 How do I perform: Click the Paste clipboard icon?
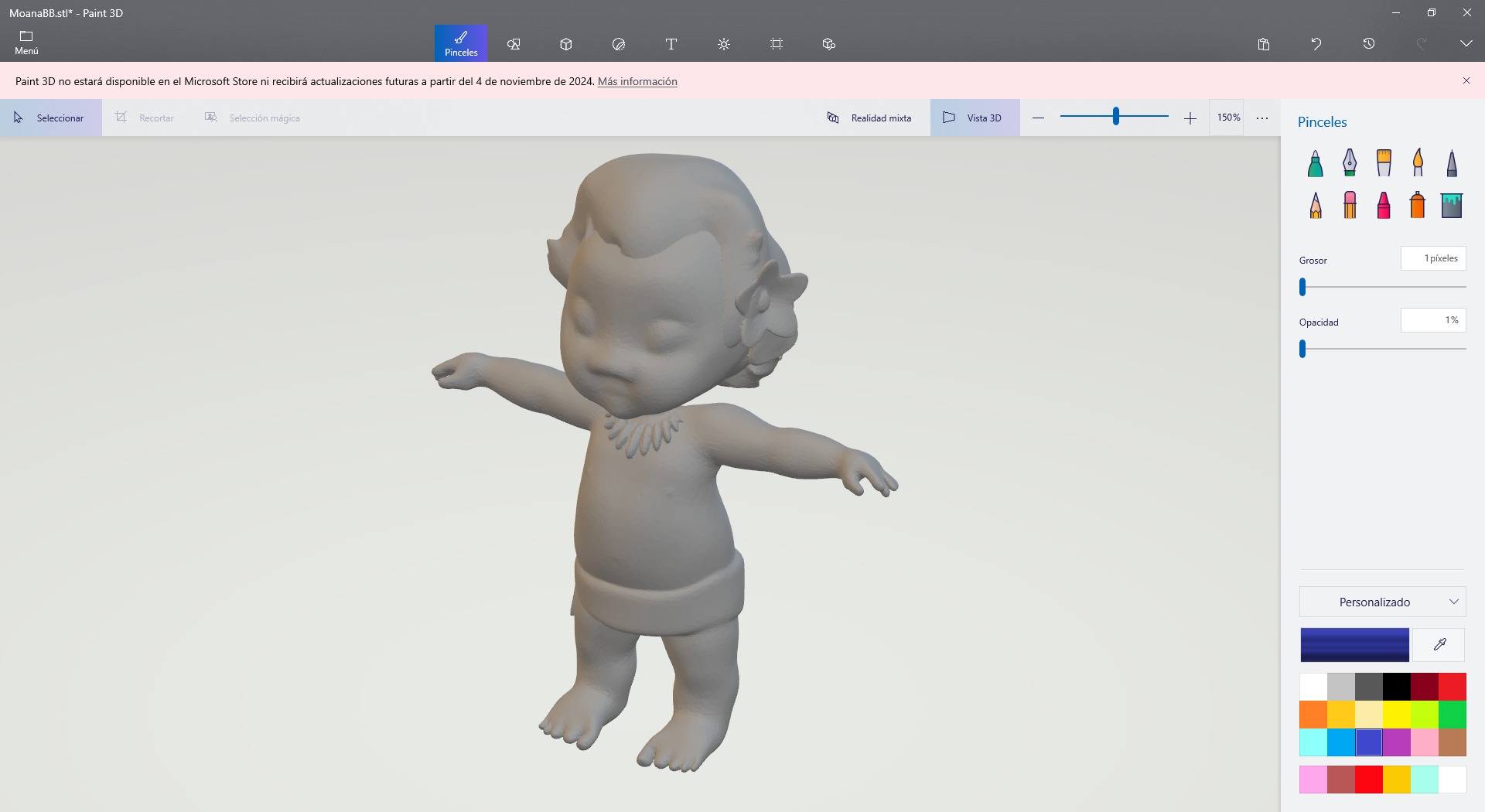click(1264, 44)
